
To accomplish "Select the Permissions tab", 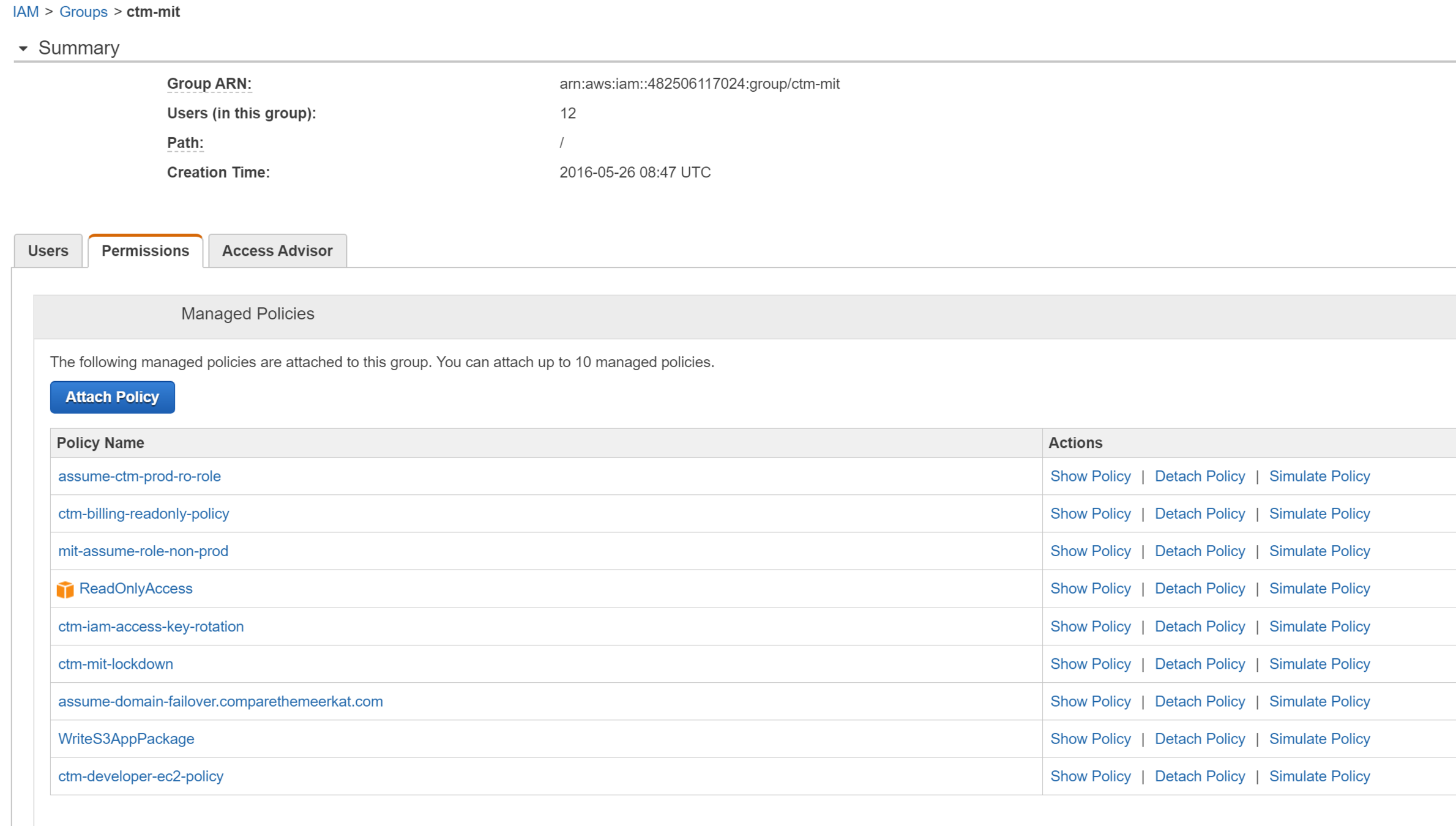I will click(145, 251).
